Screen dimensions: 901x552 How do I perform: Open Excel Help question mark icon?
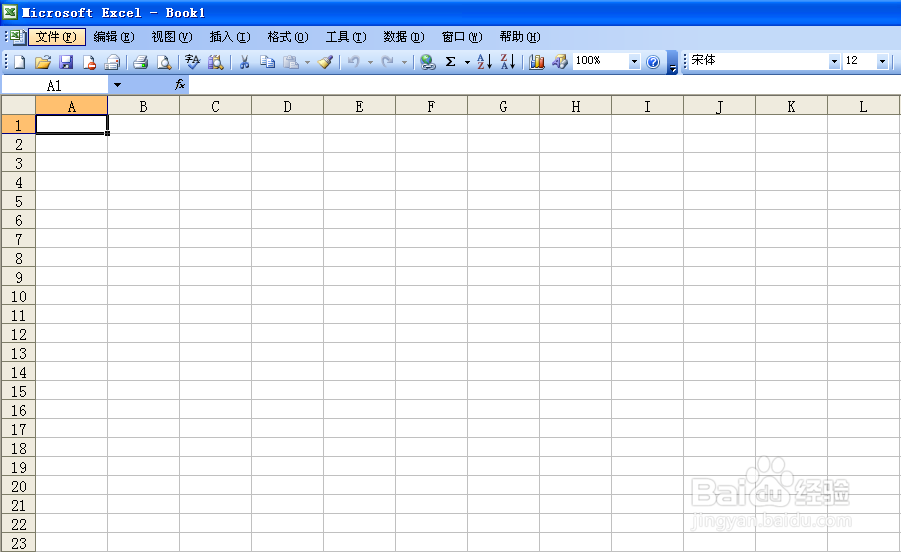653,62
